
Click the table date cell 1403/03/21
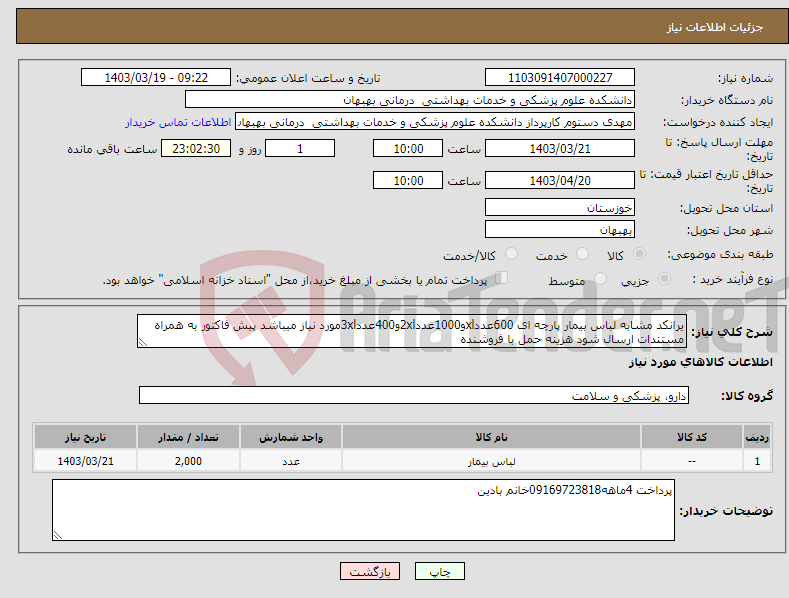86,461
